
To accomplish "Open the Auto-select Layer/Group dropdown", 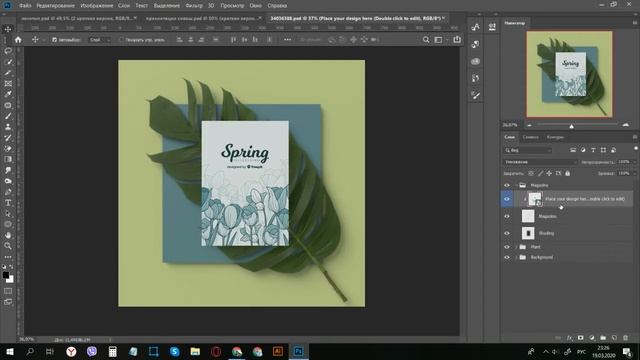I will (x=100, y=40).
